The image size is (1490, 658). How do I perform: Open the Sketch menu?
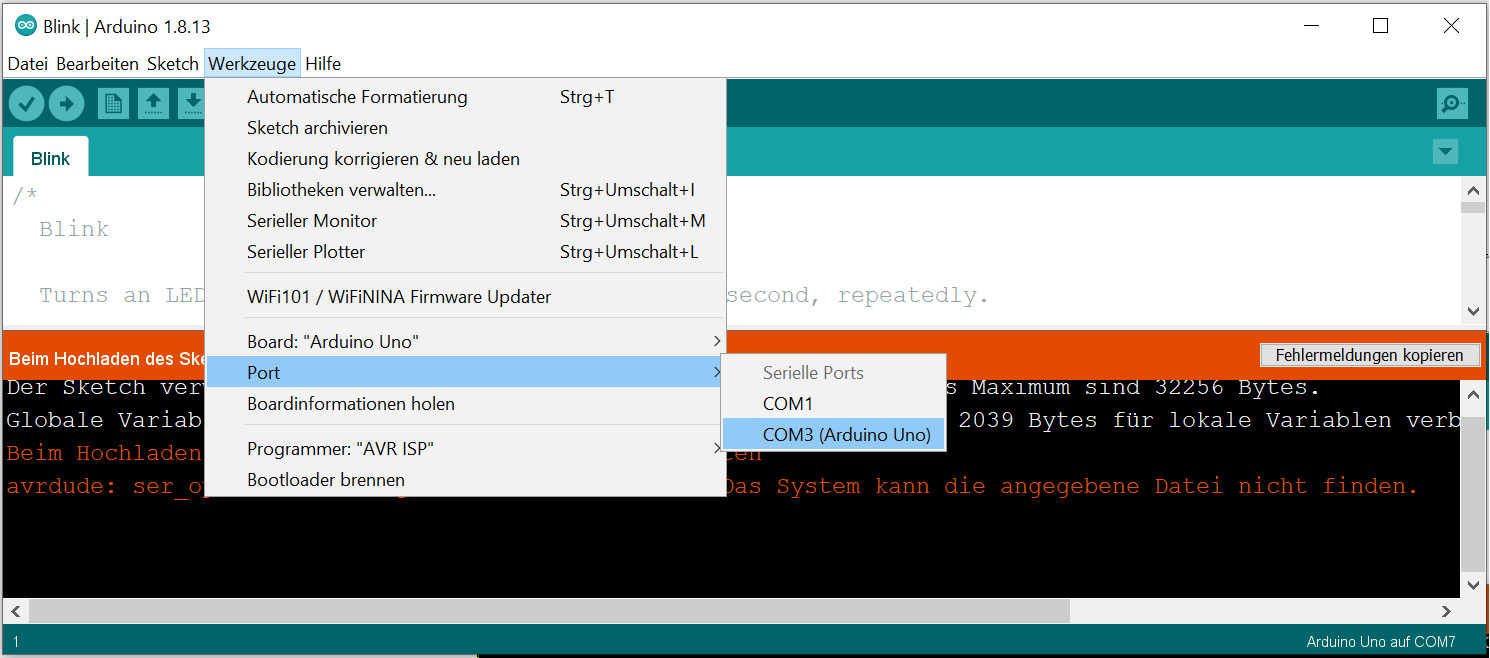[x=173, y=64]
